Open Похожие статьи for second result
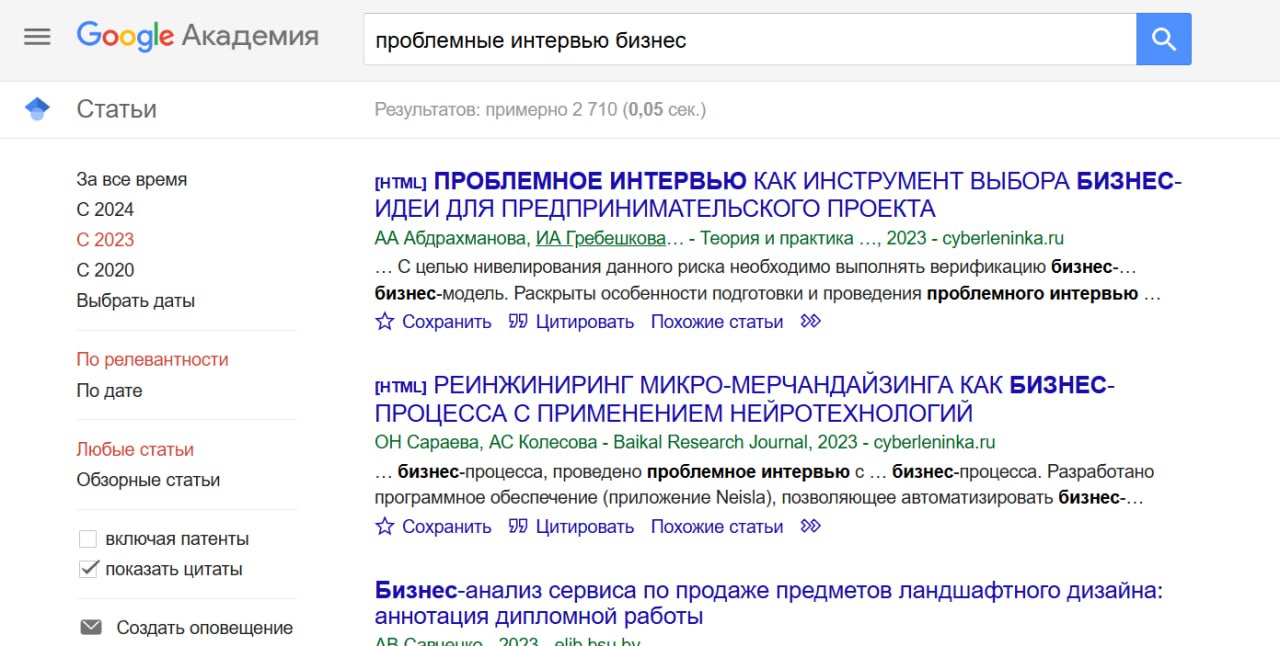 [716, 527]
